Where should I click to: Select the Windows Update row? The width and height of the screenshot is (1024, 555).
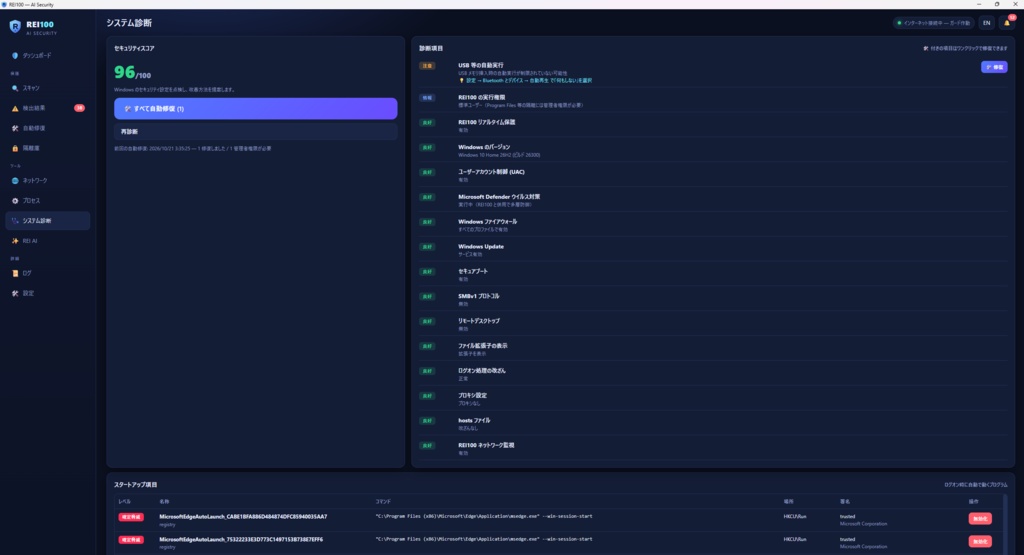click(713, 249)
